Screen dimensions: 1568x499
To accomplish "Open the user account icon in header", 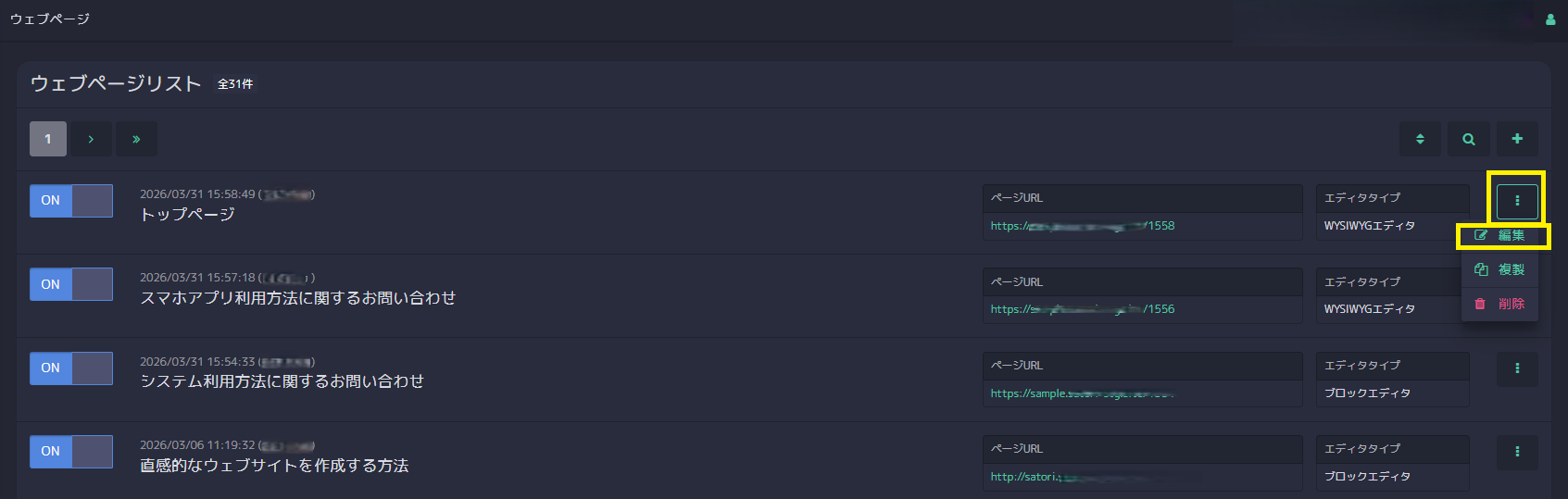I will tap(1550, 19).
